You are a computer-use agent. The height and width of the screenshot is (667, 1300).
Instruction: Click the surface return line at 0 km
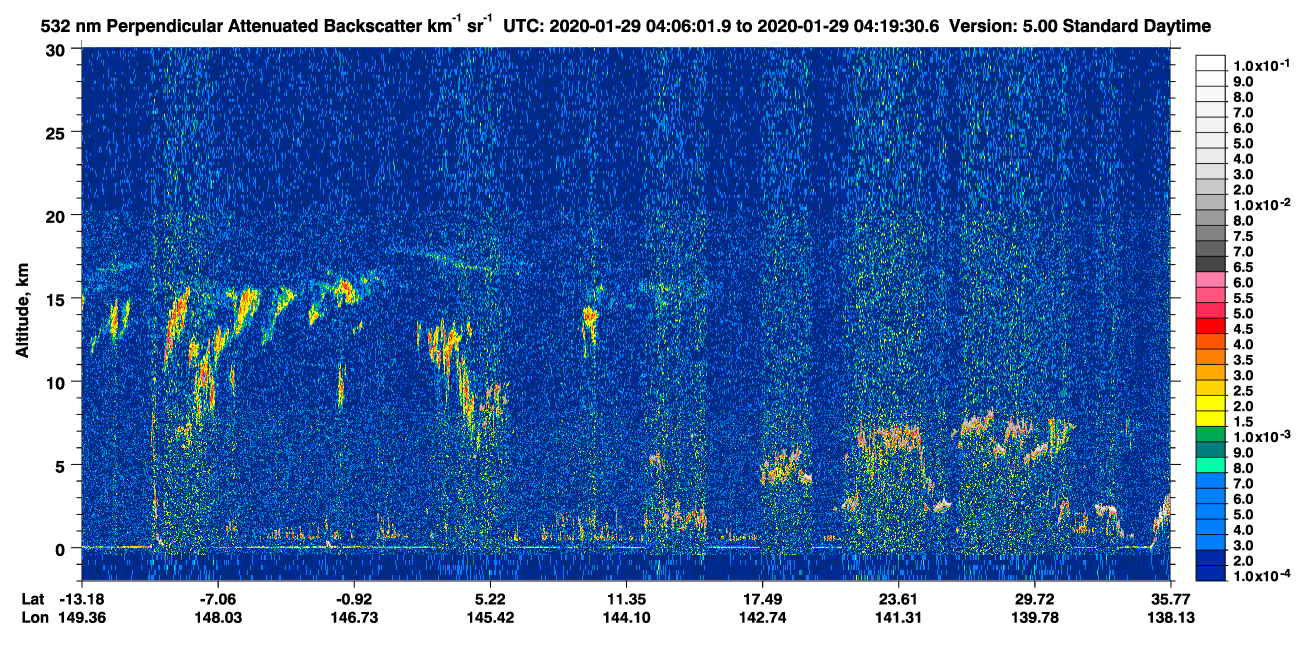click(x=626, y=548)
